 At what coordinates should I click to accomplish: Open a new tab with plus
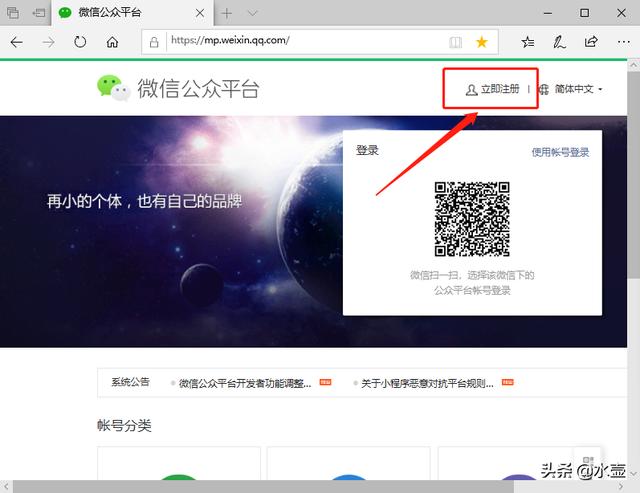point(227,13)
